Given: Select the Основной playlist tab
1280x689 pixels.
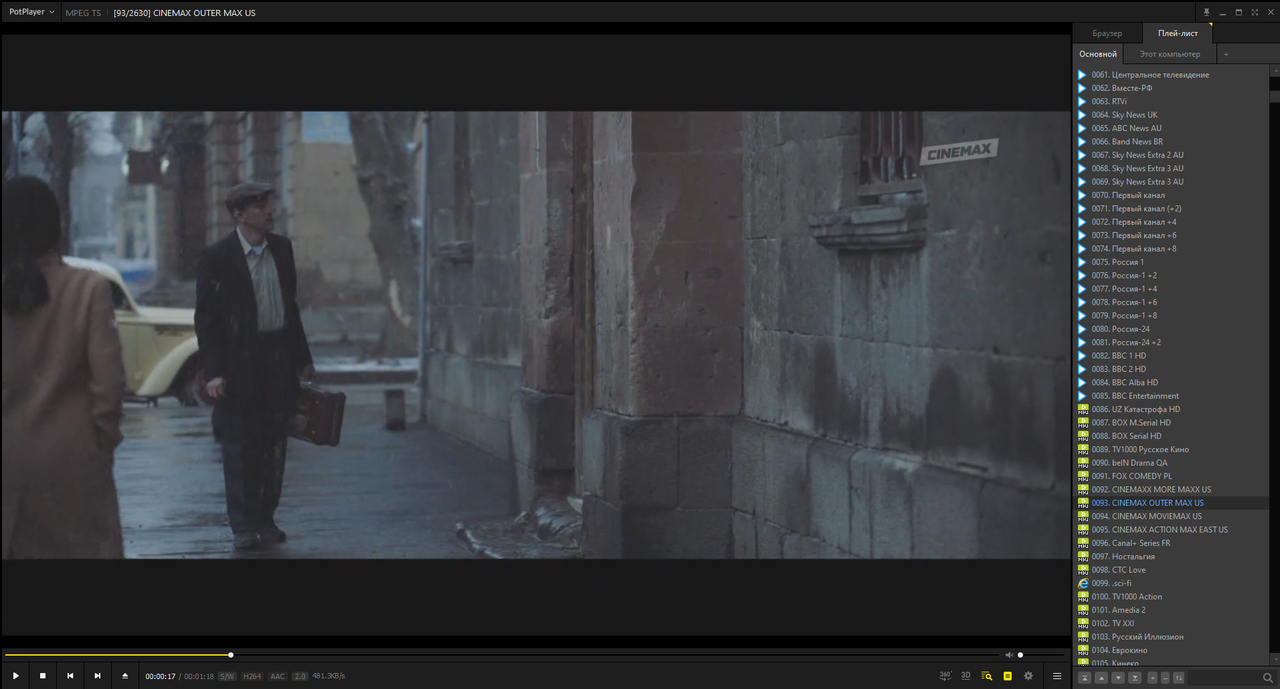Looking at the screenshot, I should click(x=1098, y=54).
